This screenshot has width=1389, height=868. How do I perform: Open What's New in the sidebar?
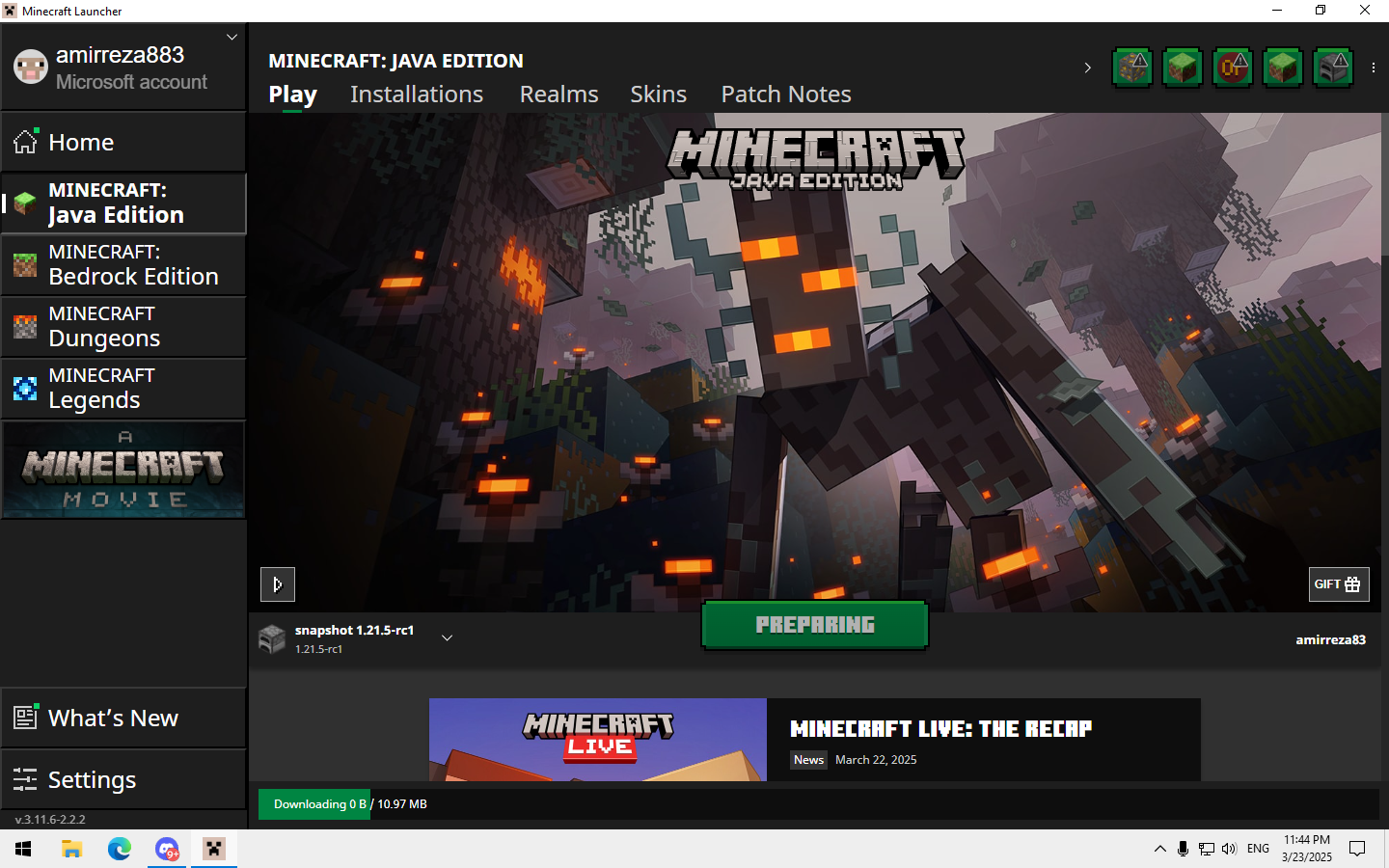(x=123, y=718)
